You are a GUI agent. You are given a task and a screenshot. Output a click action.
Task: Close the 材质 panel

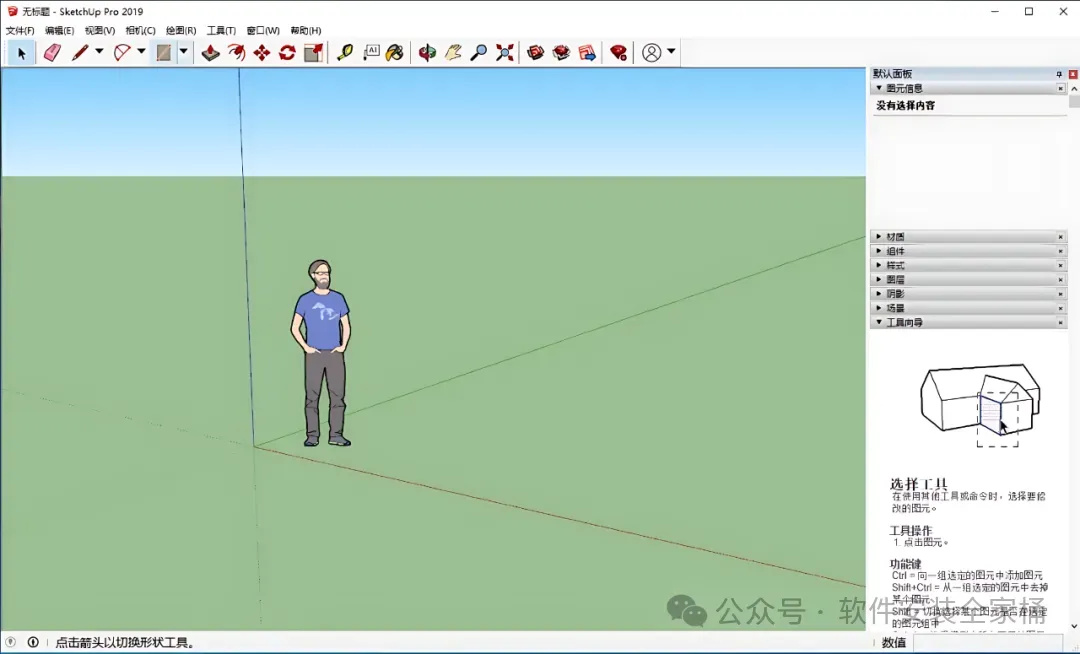(1061, 236)
